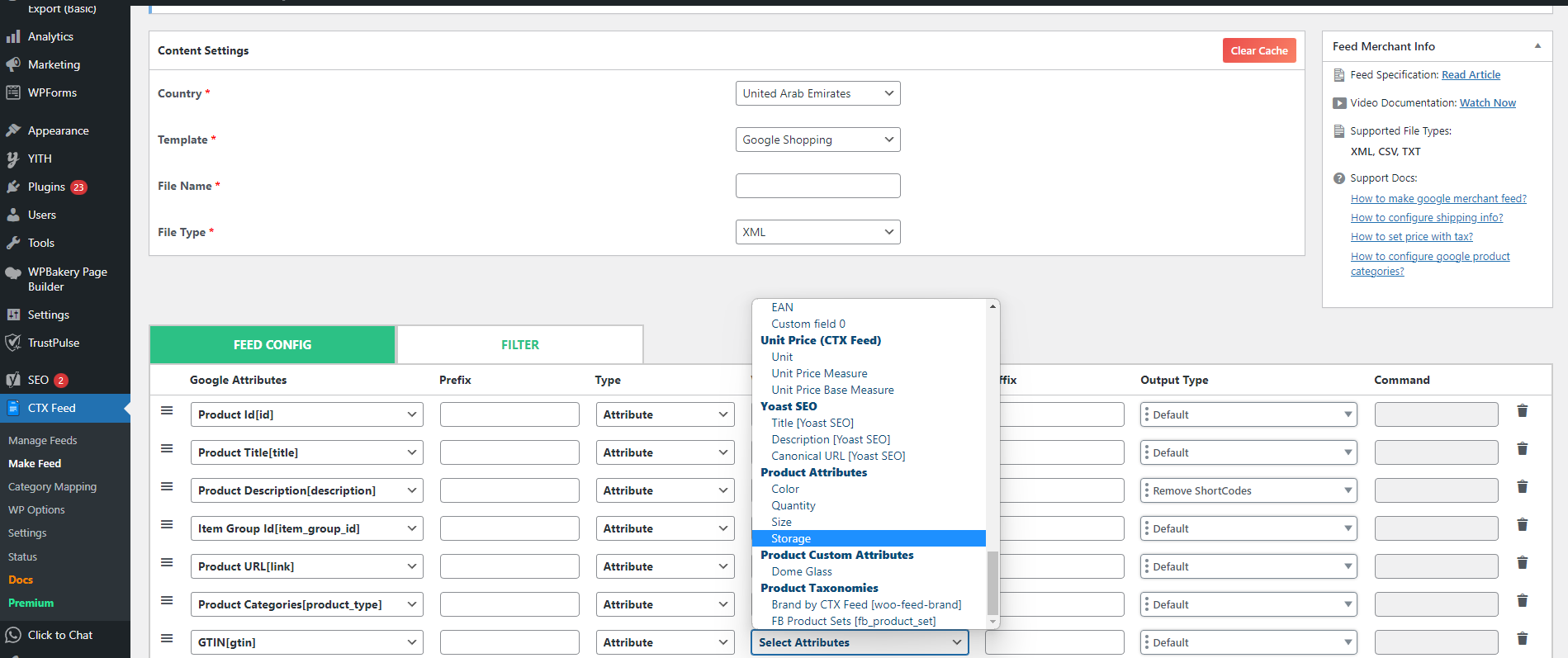Open Type dropdown in Product Description row

click(666, 490)
